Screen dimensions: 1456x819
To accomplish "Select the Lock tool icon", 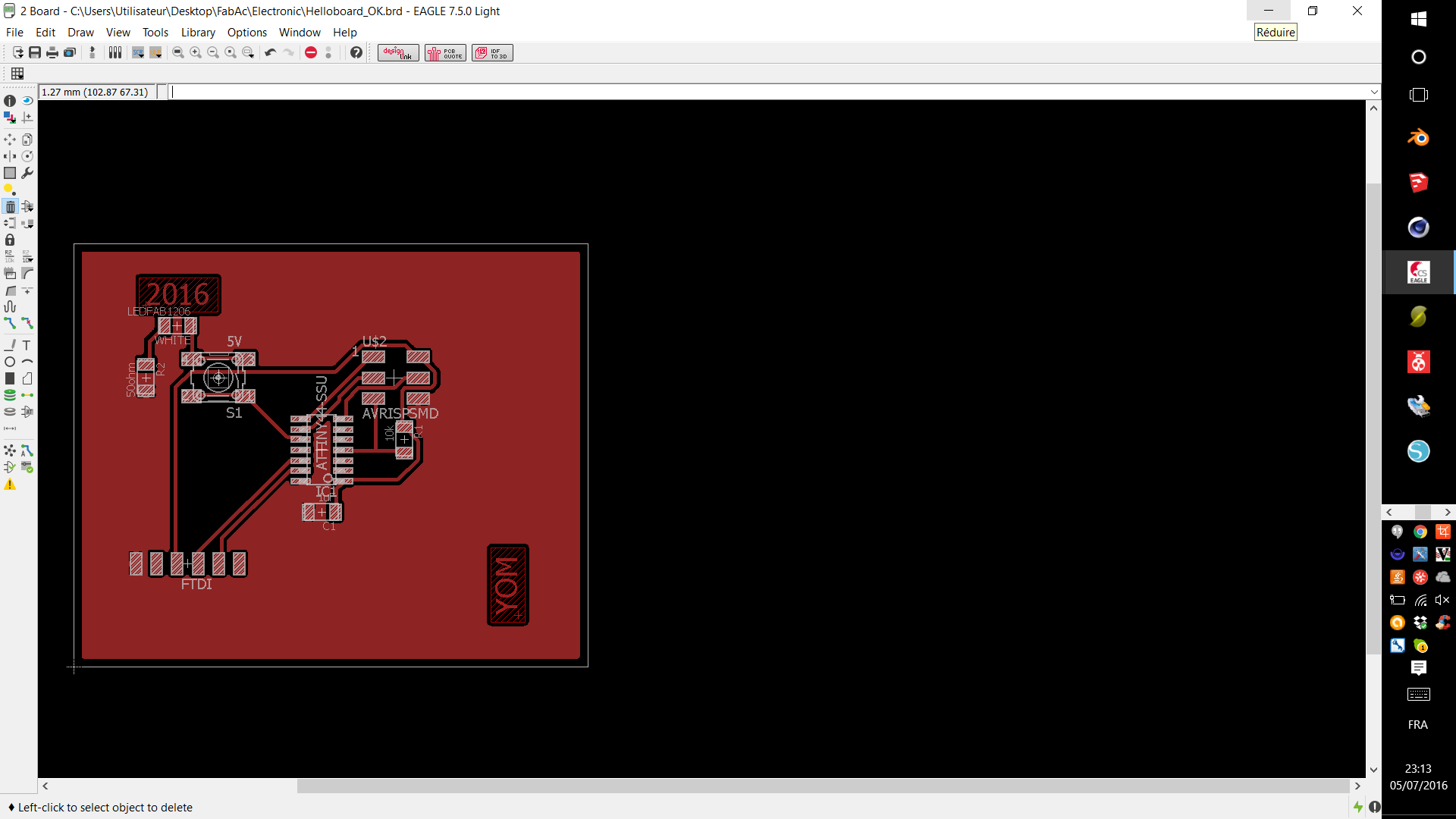I will tap(10, 240).
